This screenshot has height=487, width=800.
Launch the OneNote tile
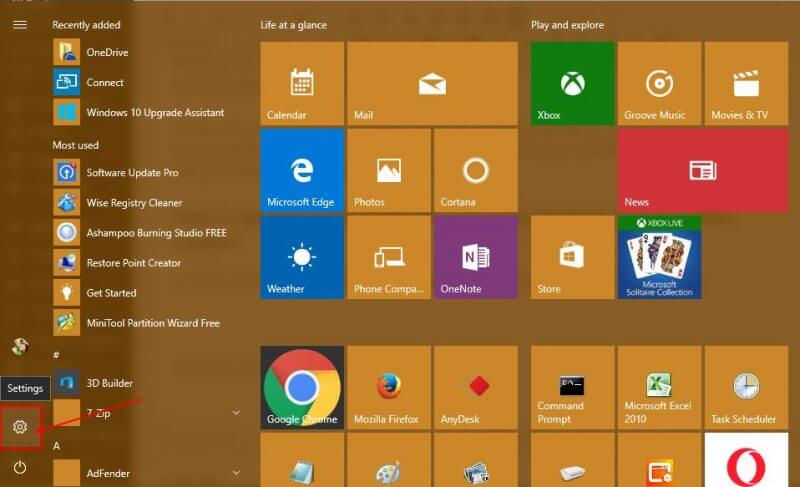coord(476,257)
